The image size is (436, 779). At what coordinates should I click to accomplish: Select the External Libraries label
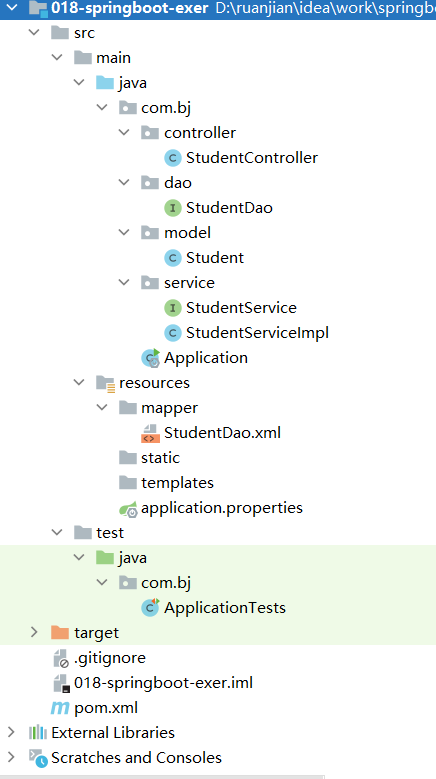pos(113,733)
